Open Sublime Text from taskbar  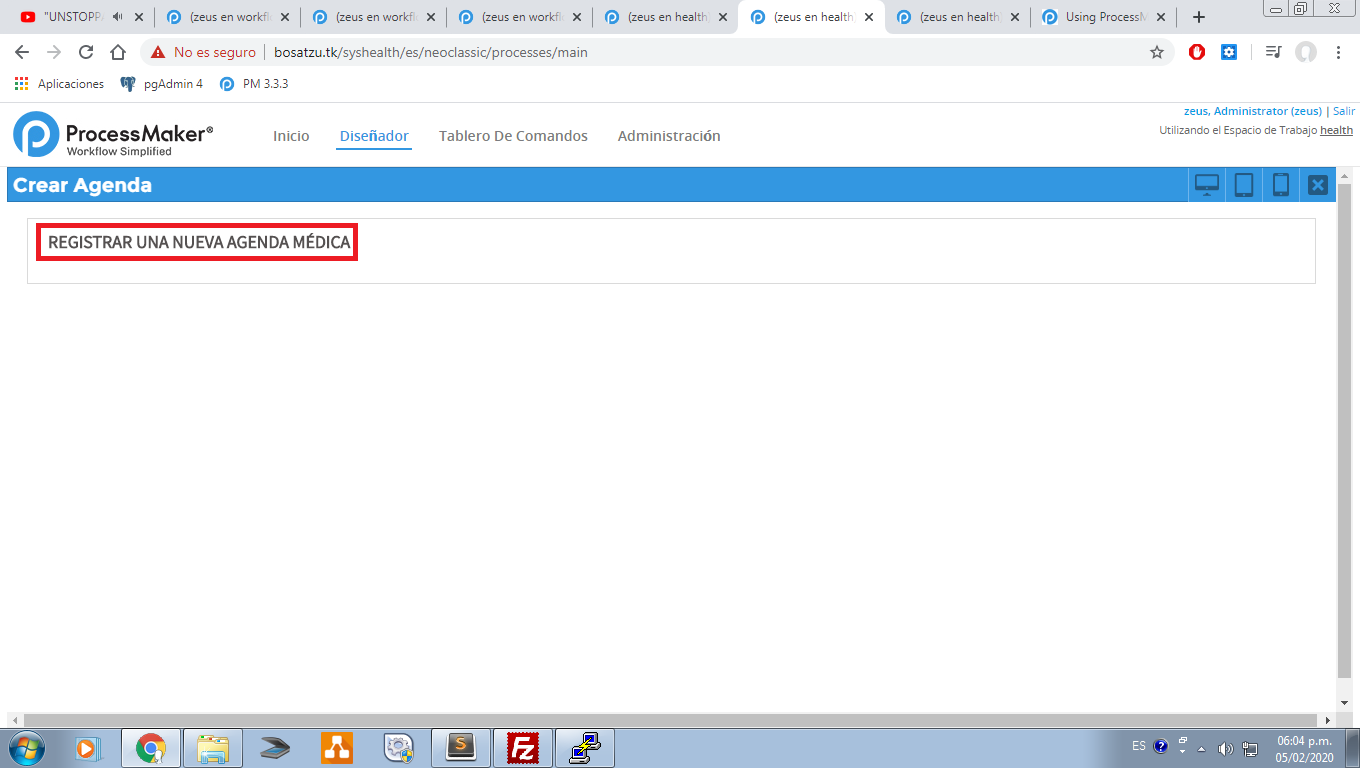pyautogui.click(x=461, y=747)
